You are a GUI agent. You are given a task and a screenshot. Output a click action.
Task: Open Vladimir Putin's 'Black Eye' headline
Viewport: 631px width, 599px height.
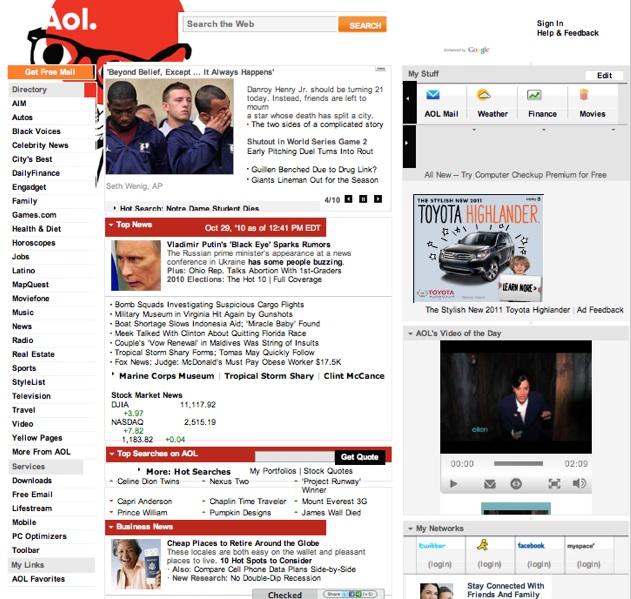pos(248,244)
